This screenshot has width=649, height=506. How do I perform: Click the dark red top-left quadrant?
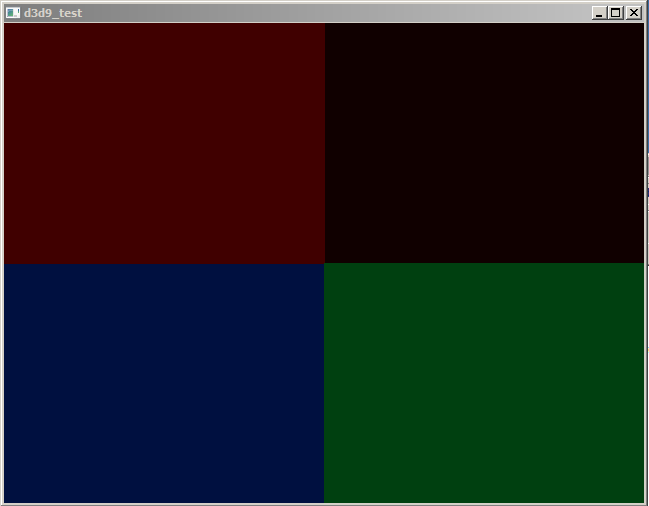tap(164, 143)
